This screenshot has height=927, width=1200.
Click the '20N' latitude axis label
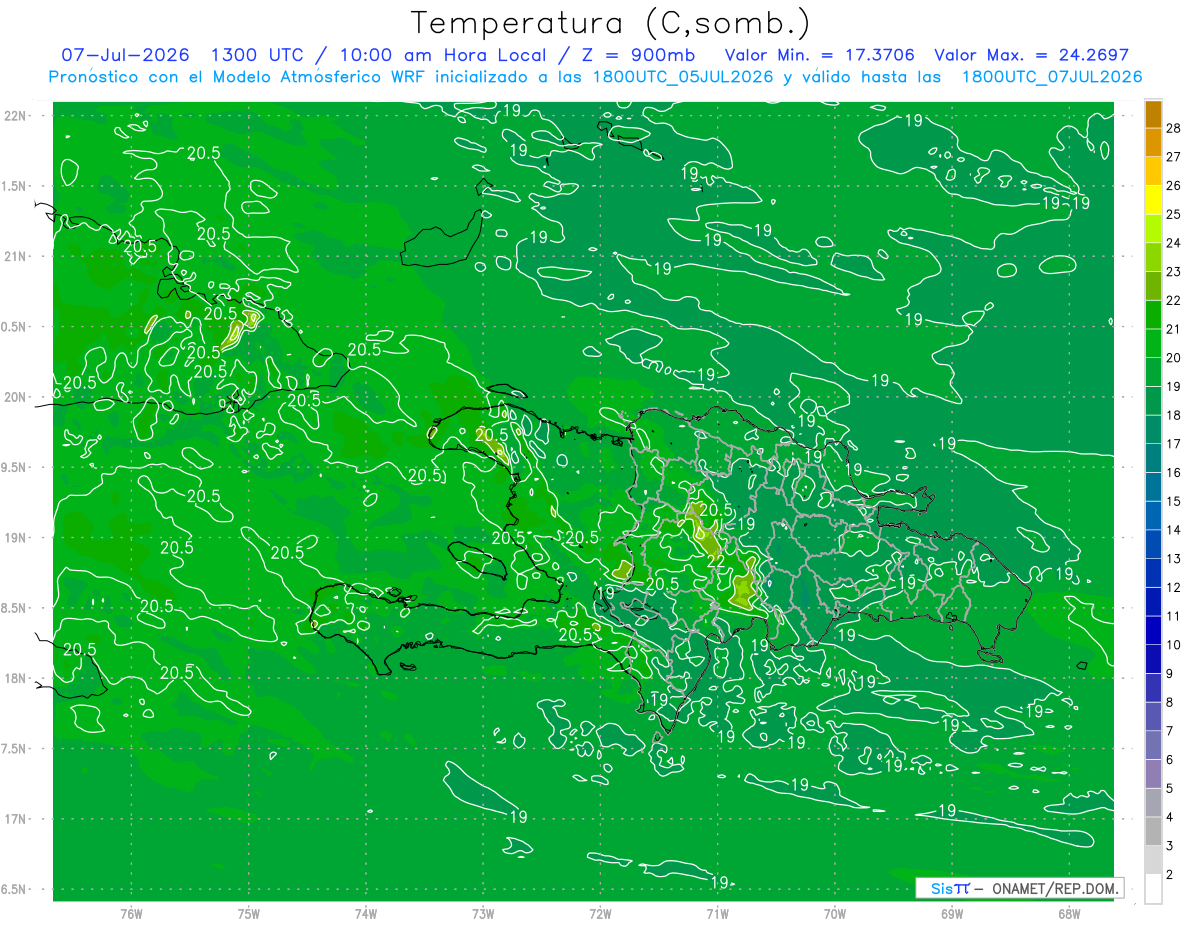tap(15, 397)
